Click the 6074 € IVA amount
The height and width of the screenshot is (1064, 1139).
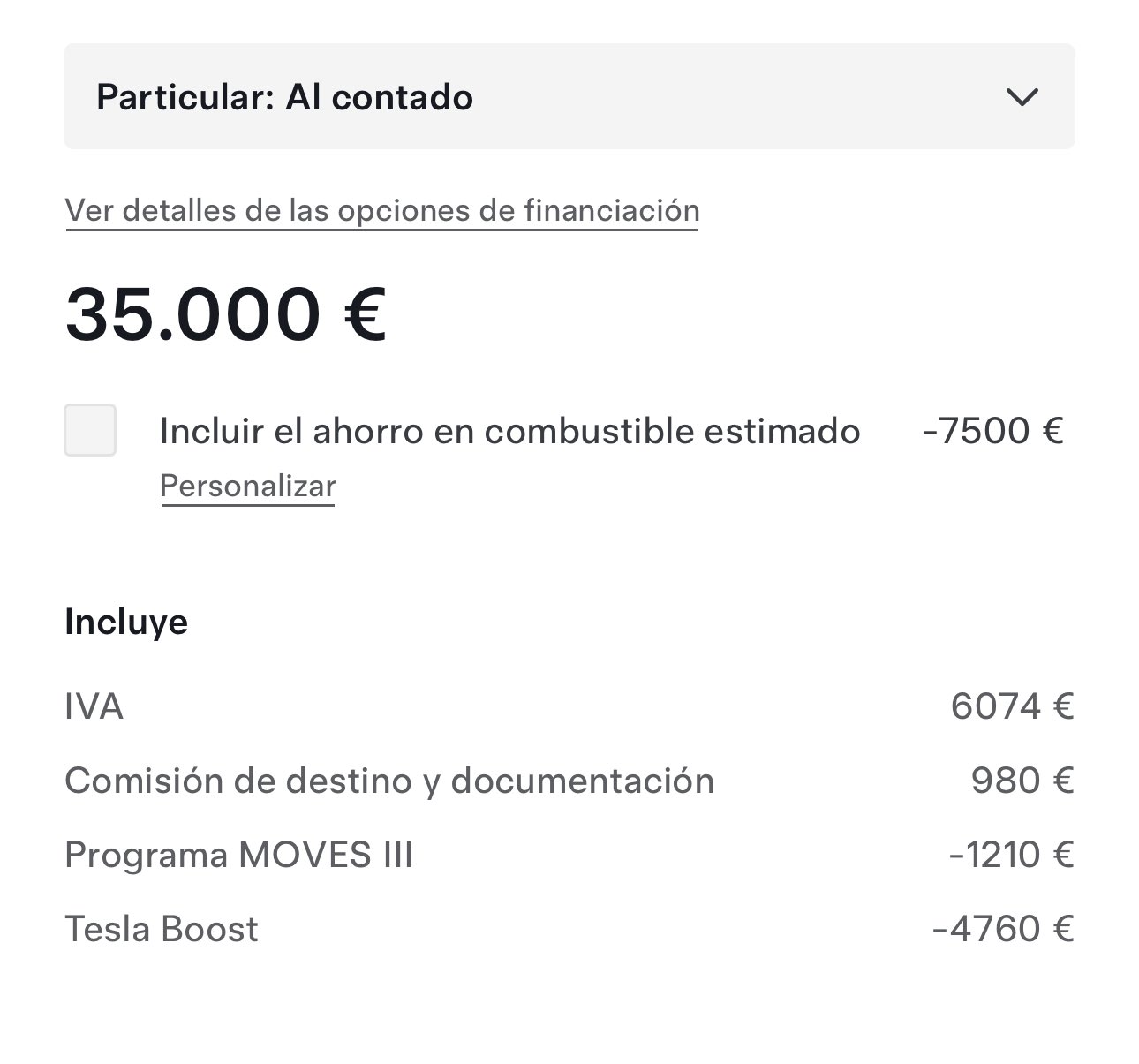click(x=1012, y=706)
